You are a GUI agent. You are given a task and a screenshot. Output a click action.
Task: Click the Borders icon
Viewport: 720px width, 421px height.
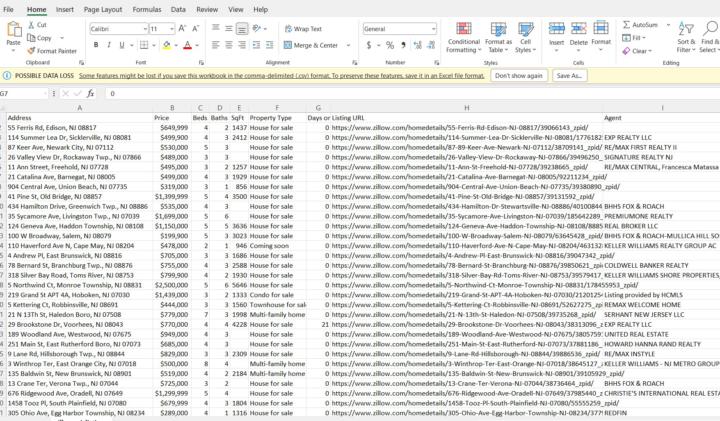point(144,45)
